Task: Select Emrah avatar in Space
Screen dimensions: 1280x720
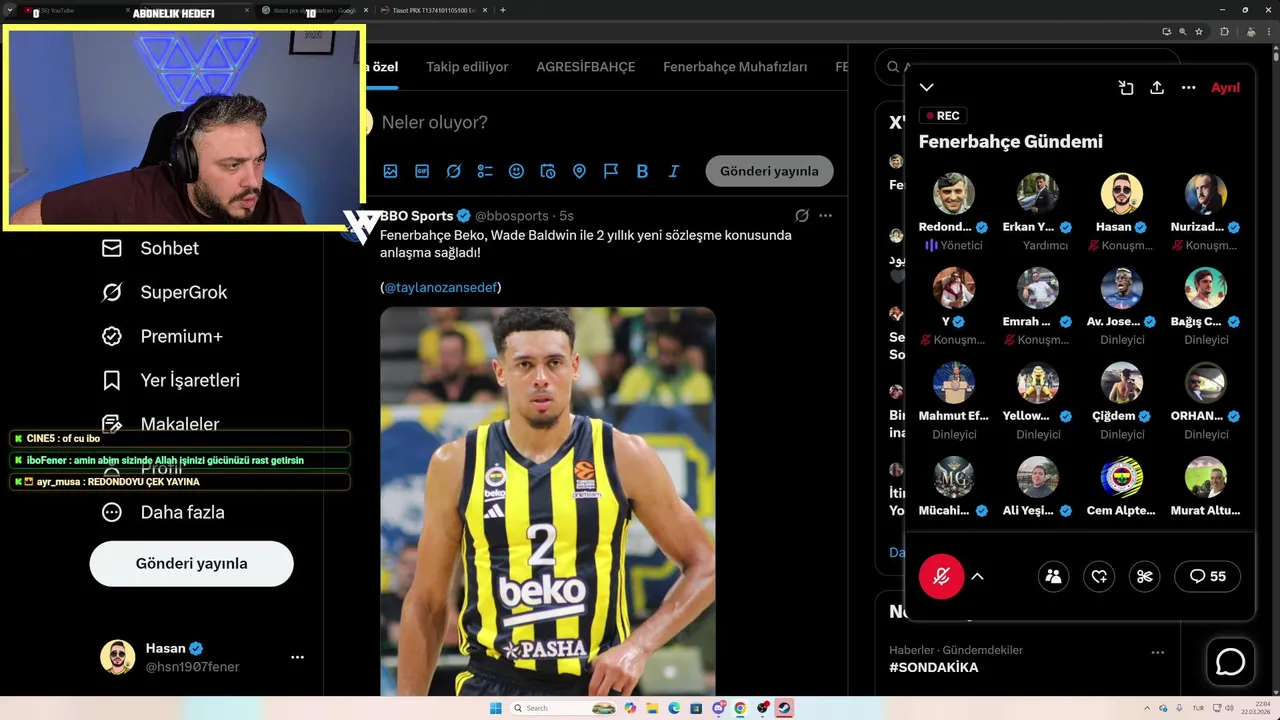Action: 1038,288
